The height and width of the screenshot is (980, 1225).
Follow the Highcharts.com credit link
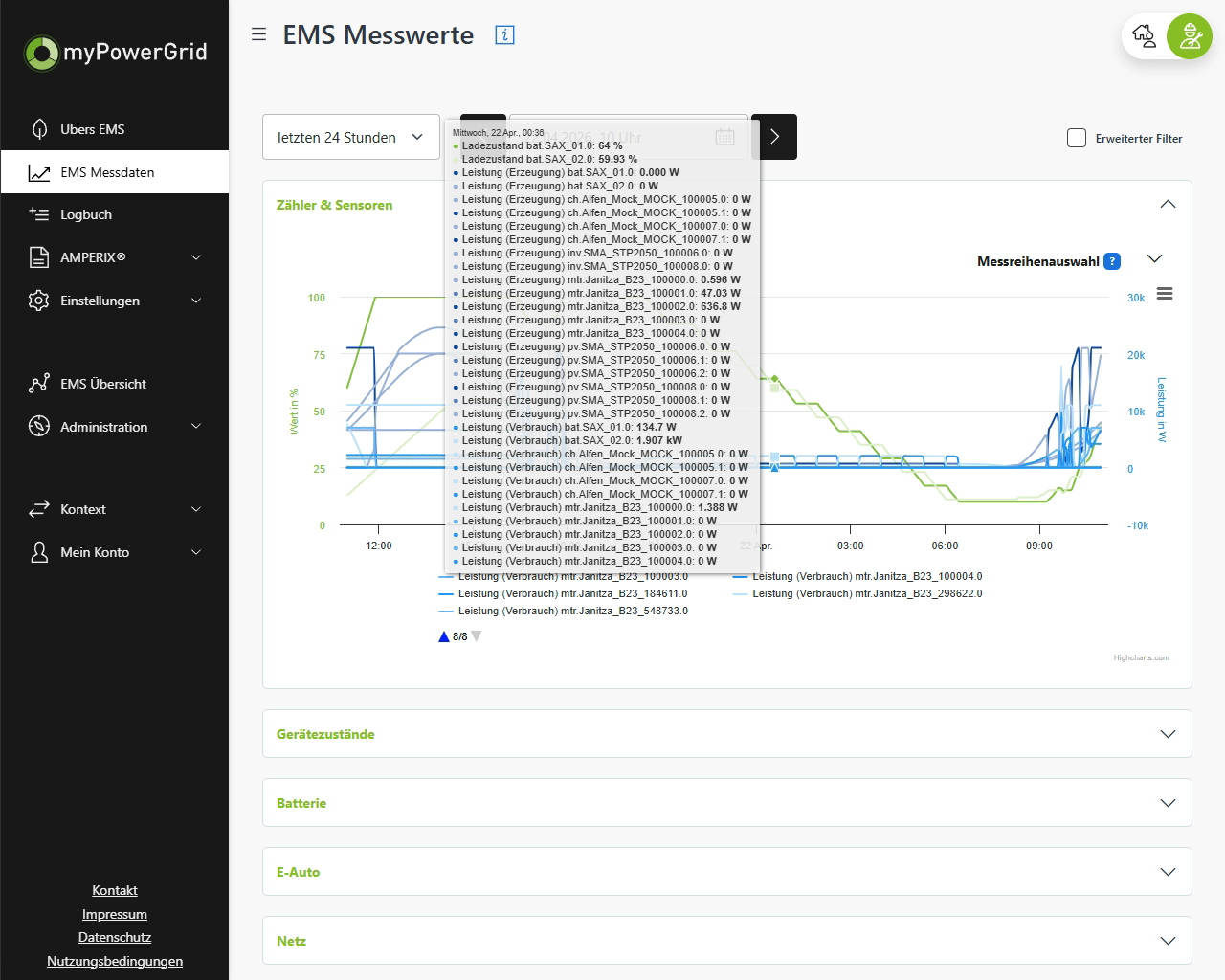pos(1141,657)
